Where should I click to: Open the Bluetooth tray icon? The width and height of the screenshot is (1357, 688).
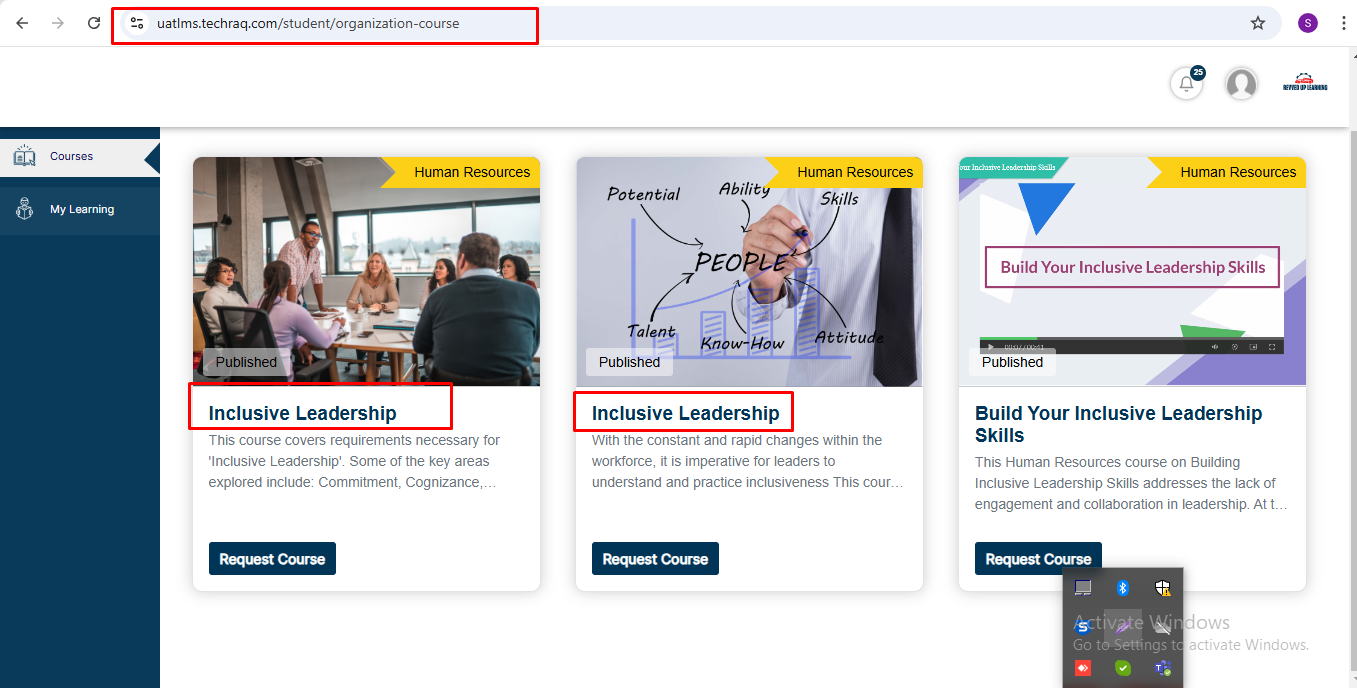point(1123,588)
